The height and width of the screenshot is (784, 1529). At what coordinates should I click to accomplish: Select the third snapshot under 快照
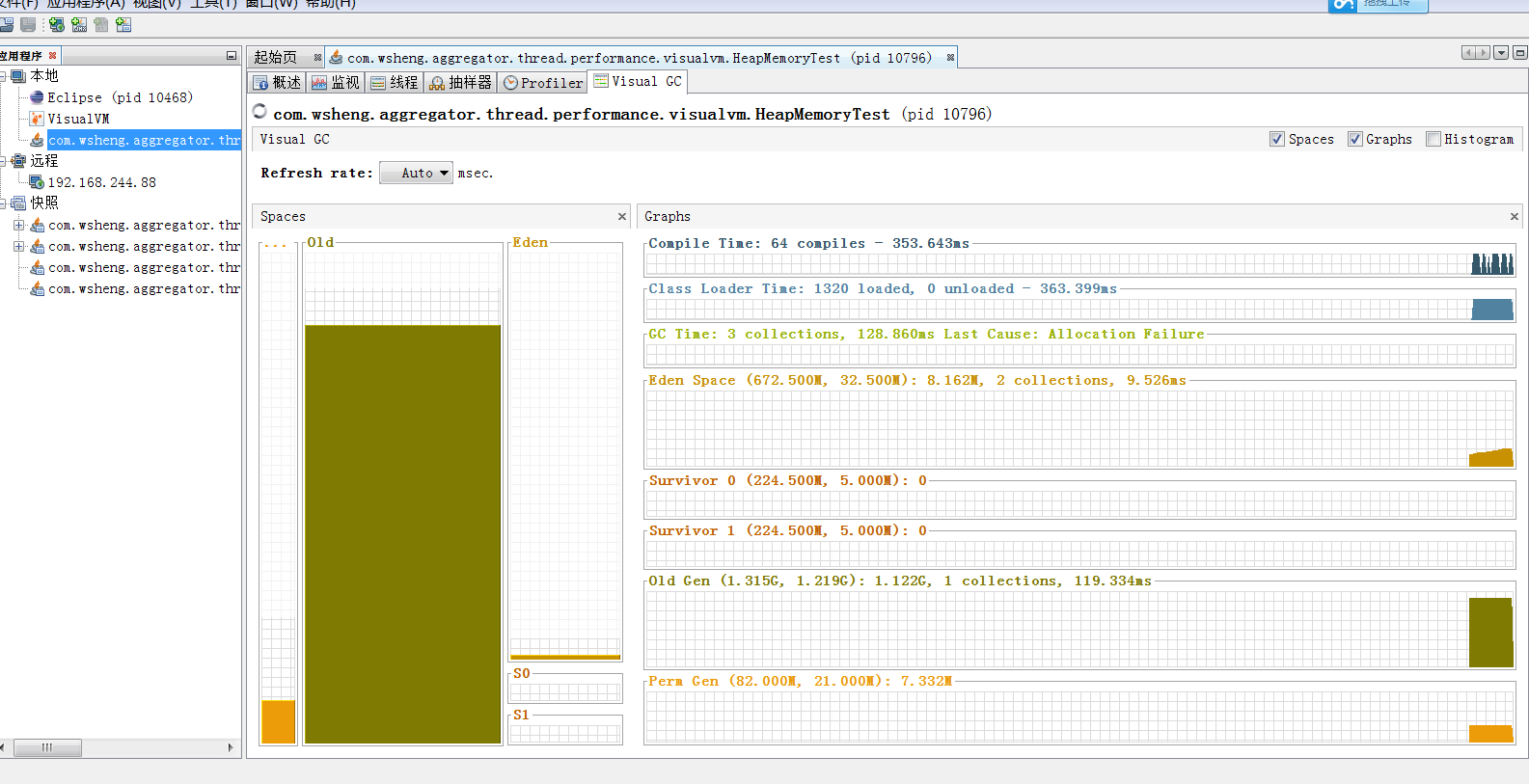coord(145,267)
